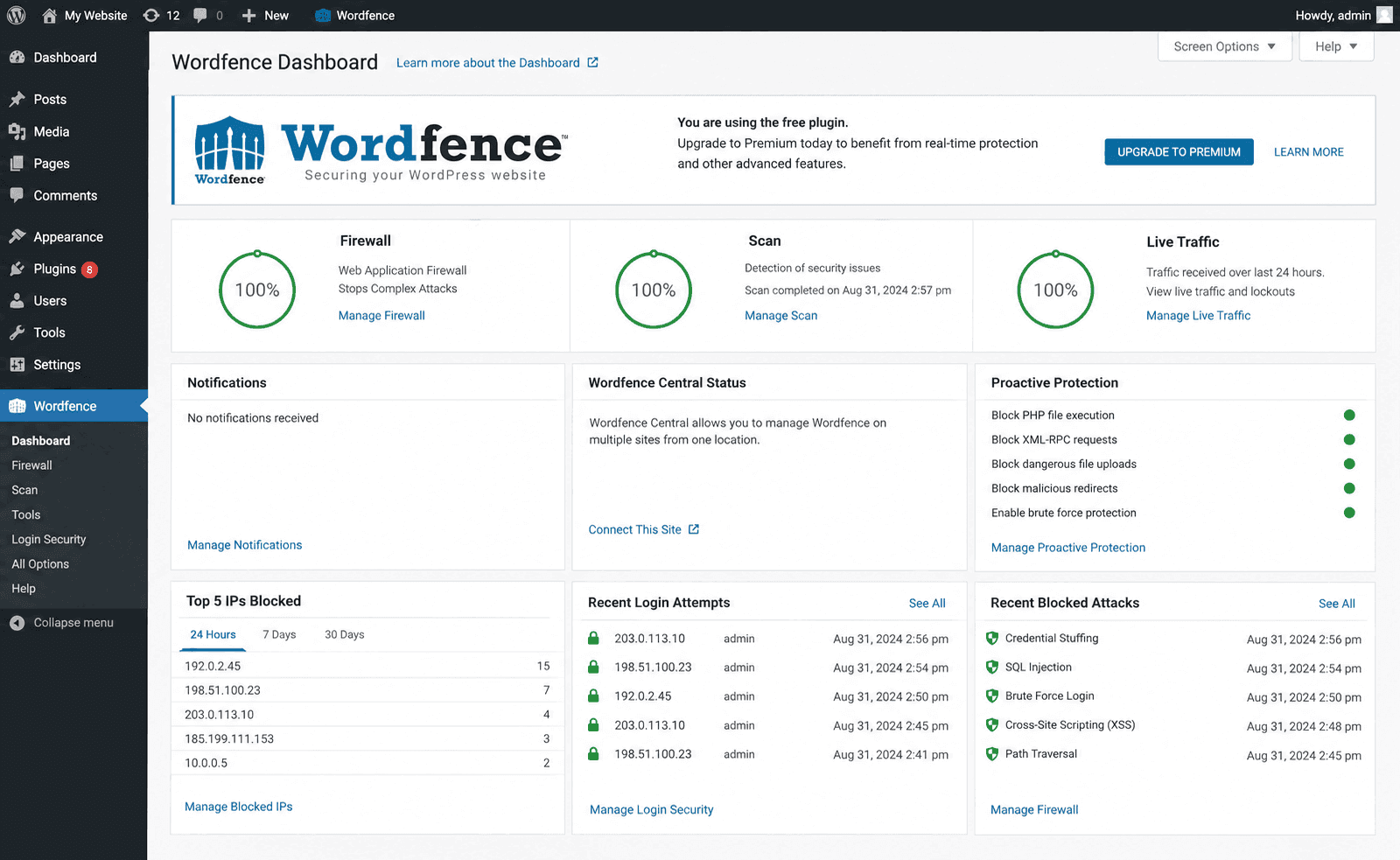This screenshot has height=860, width=1400.
Task: Open the updates icon showing 12
Action: tap(151, 16)
